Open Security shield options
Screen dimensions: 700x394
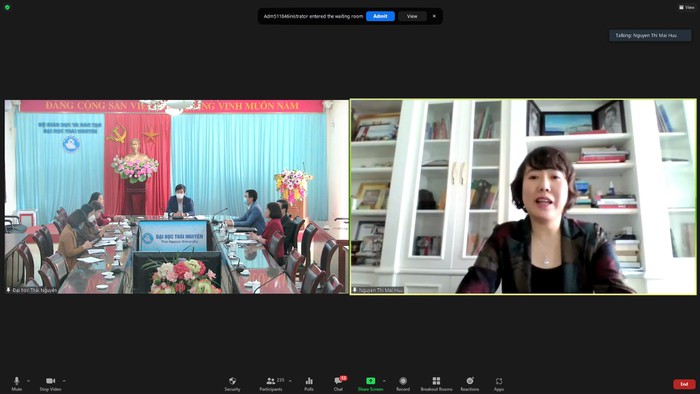pos(232,383)
